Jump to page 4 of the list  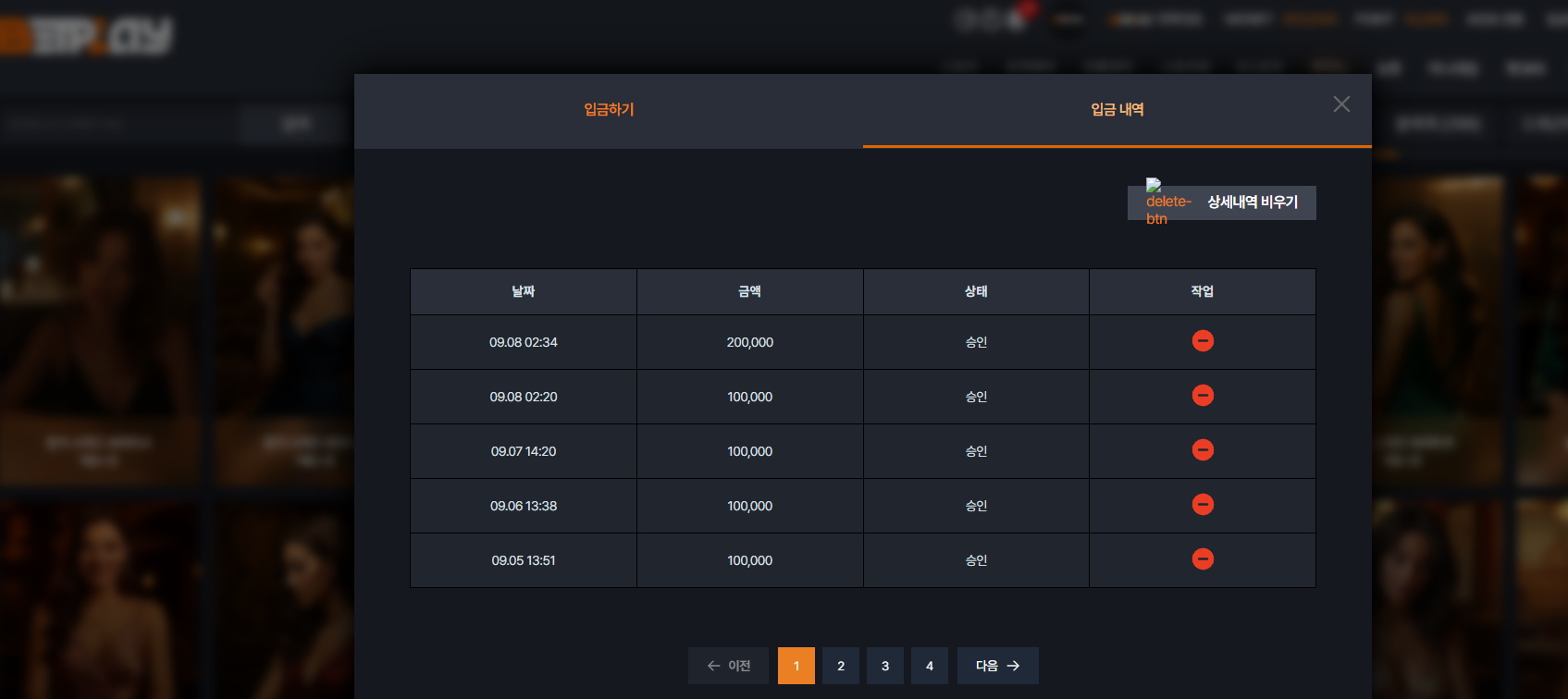point(930,666)
